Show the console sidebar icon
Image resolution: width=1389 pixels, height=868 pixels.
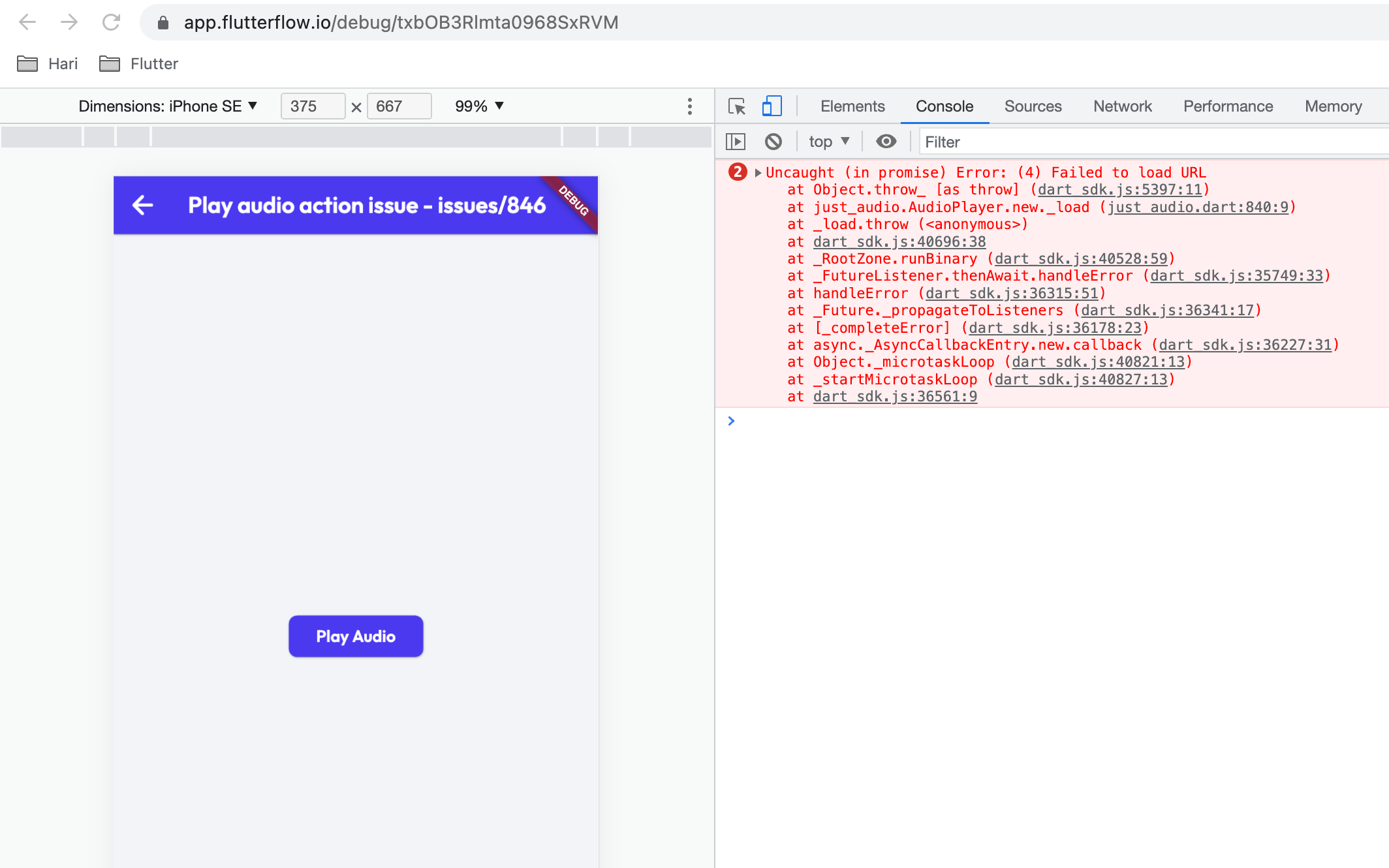736,142
